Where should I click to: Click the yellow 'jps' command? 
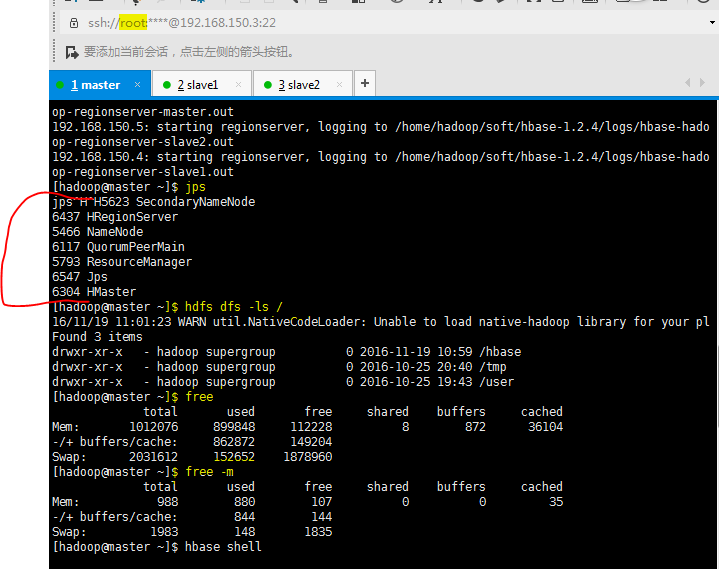click(195, 188)
